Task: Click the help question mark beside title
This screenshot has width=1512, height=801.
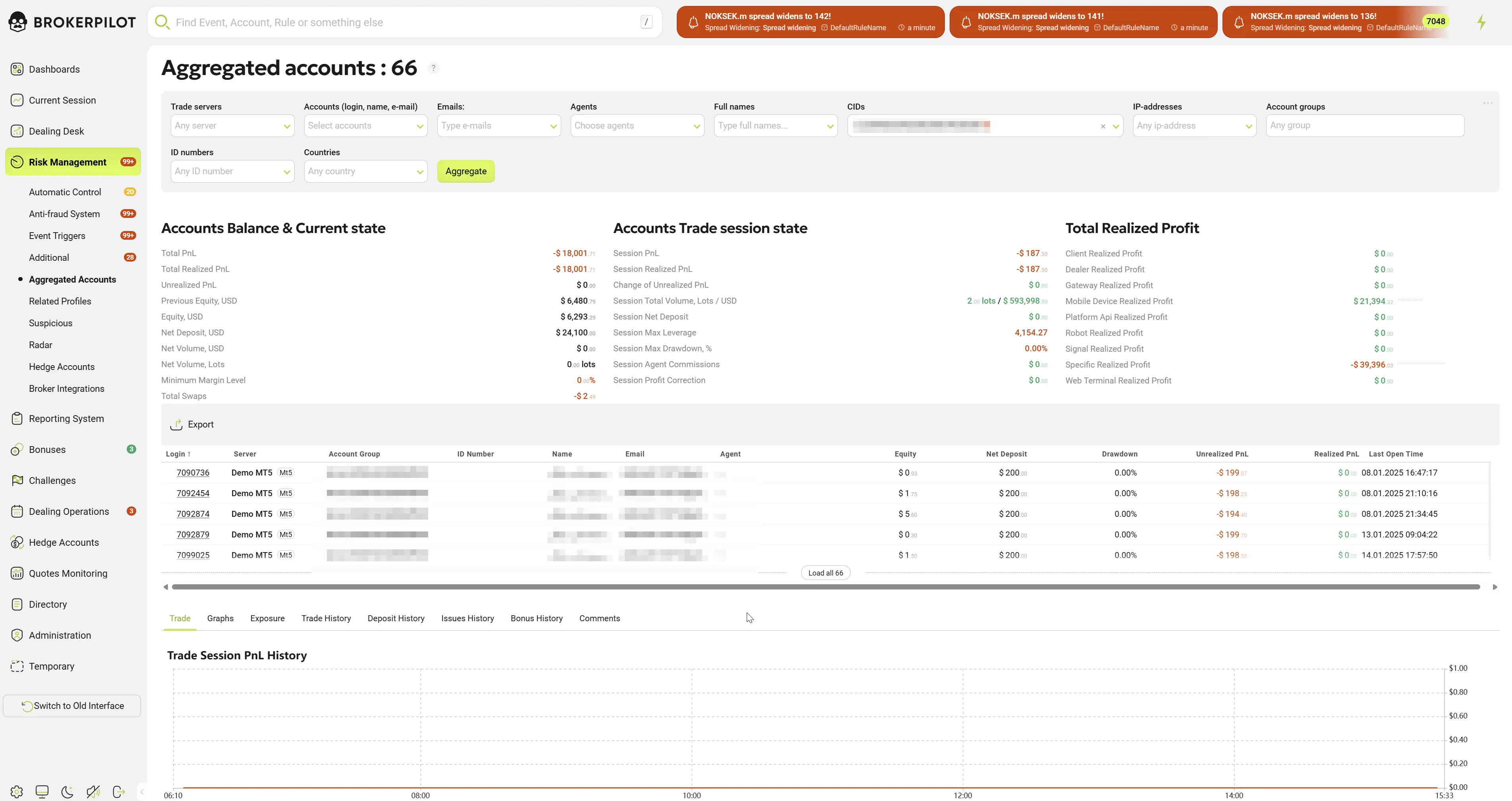Action: (x=433, y=68)
